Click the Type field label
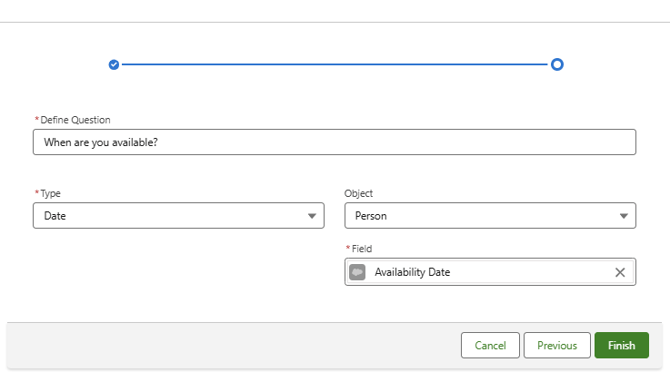 pyautogui.click(x=50, y=193)
